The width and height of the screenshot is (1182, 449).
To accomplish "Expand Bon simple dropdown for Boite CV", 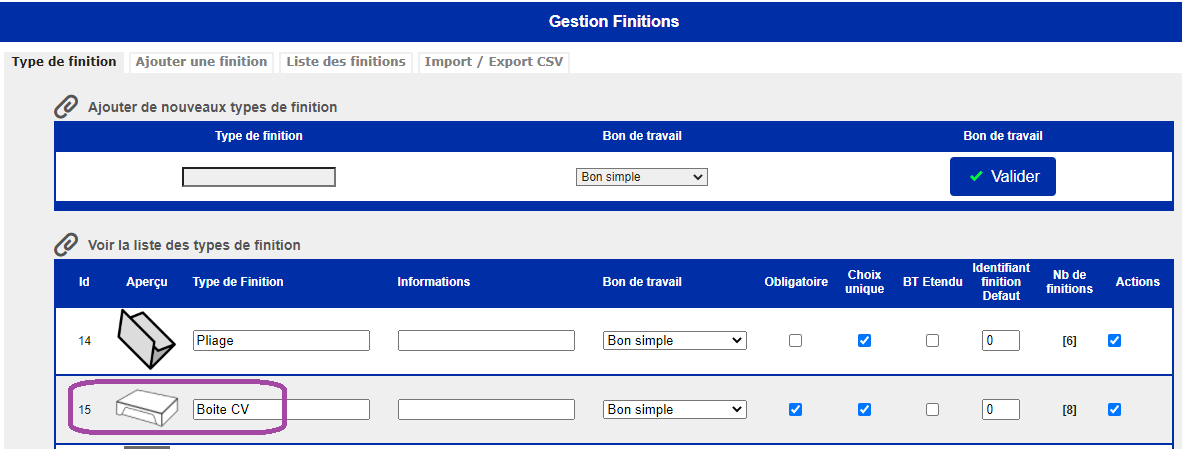I will click(675, 410).
